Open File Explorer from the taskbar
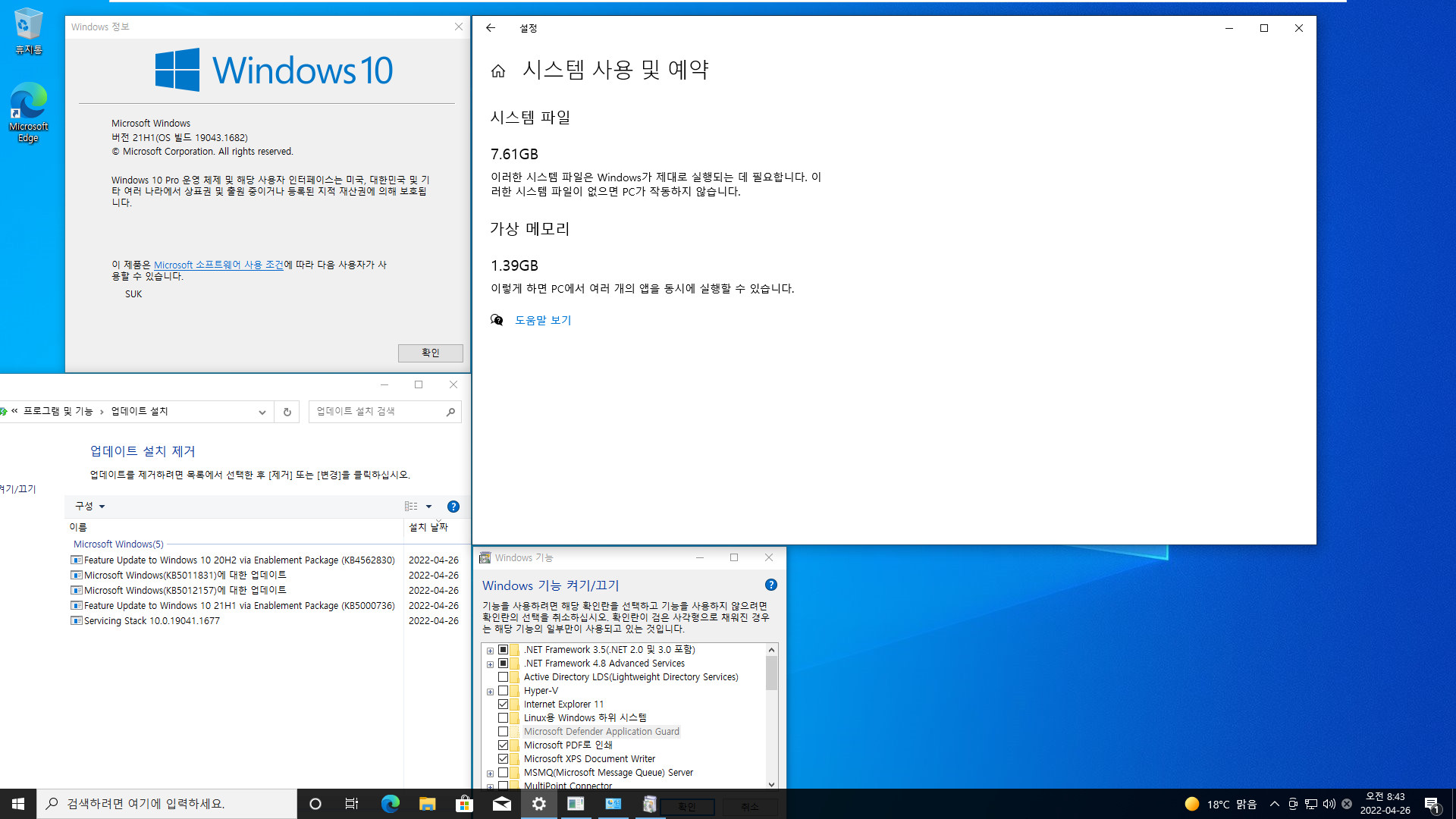The height and width of the screenshot is (819, 1456). (427, 804)
